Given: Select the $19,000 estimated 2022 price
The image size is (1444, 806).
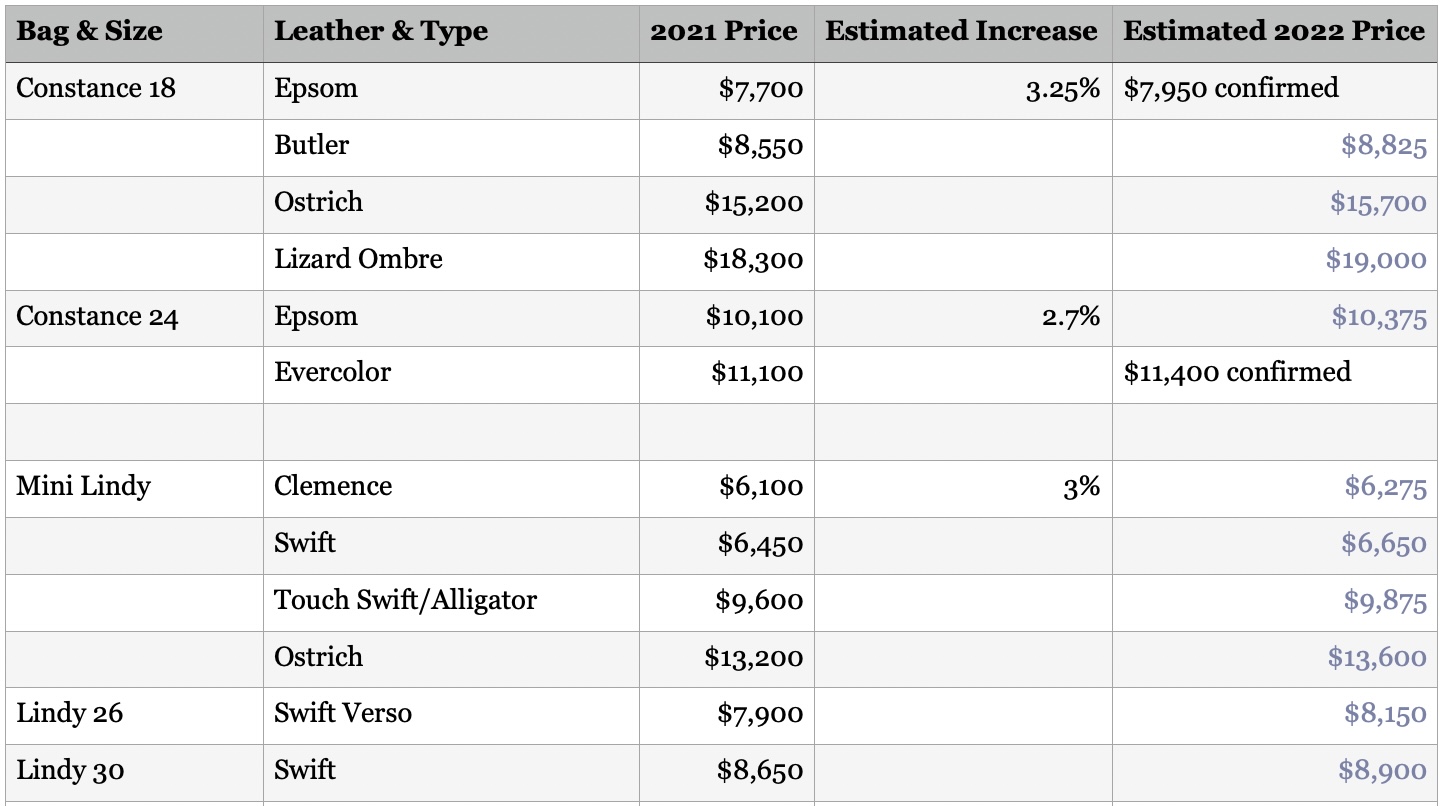Looking at the screenshot, I should click(1376, 260).
